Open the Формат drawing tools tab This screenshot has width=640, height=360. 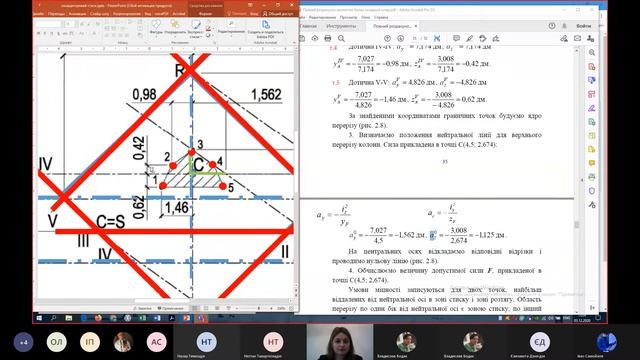[x=205, y=14]
